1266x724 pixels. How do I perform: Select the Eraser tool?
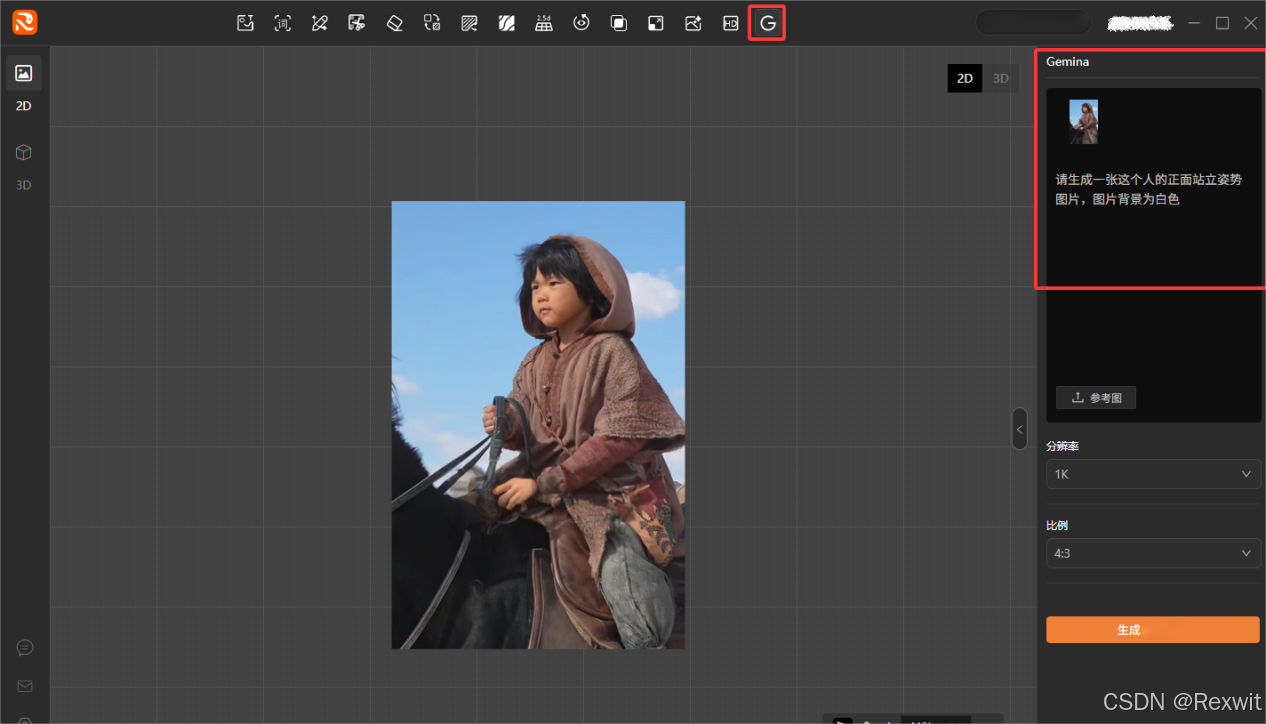click(394, 23)
